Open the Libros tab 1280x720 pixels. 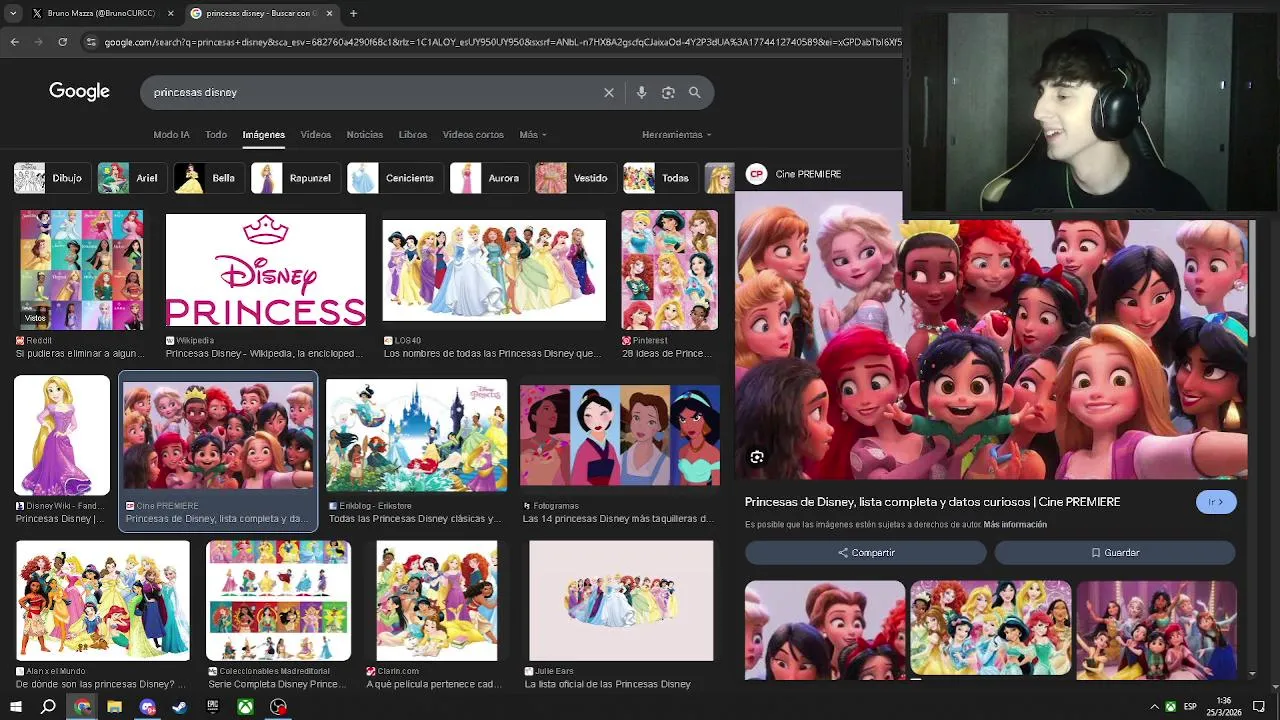[413, 135]
